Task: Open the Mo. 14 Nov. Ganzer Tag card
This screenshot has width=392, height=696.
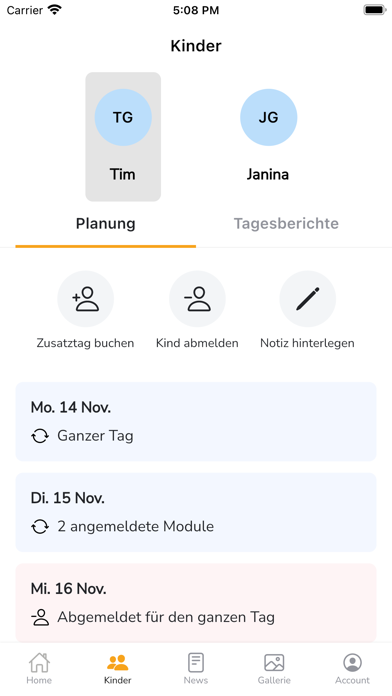Action: [x=196, y=422]
